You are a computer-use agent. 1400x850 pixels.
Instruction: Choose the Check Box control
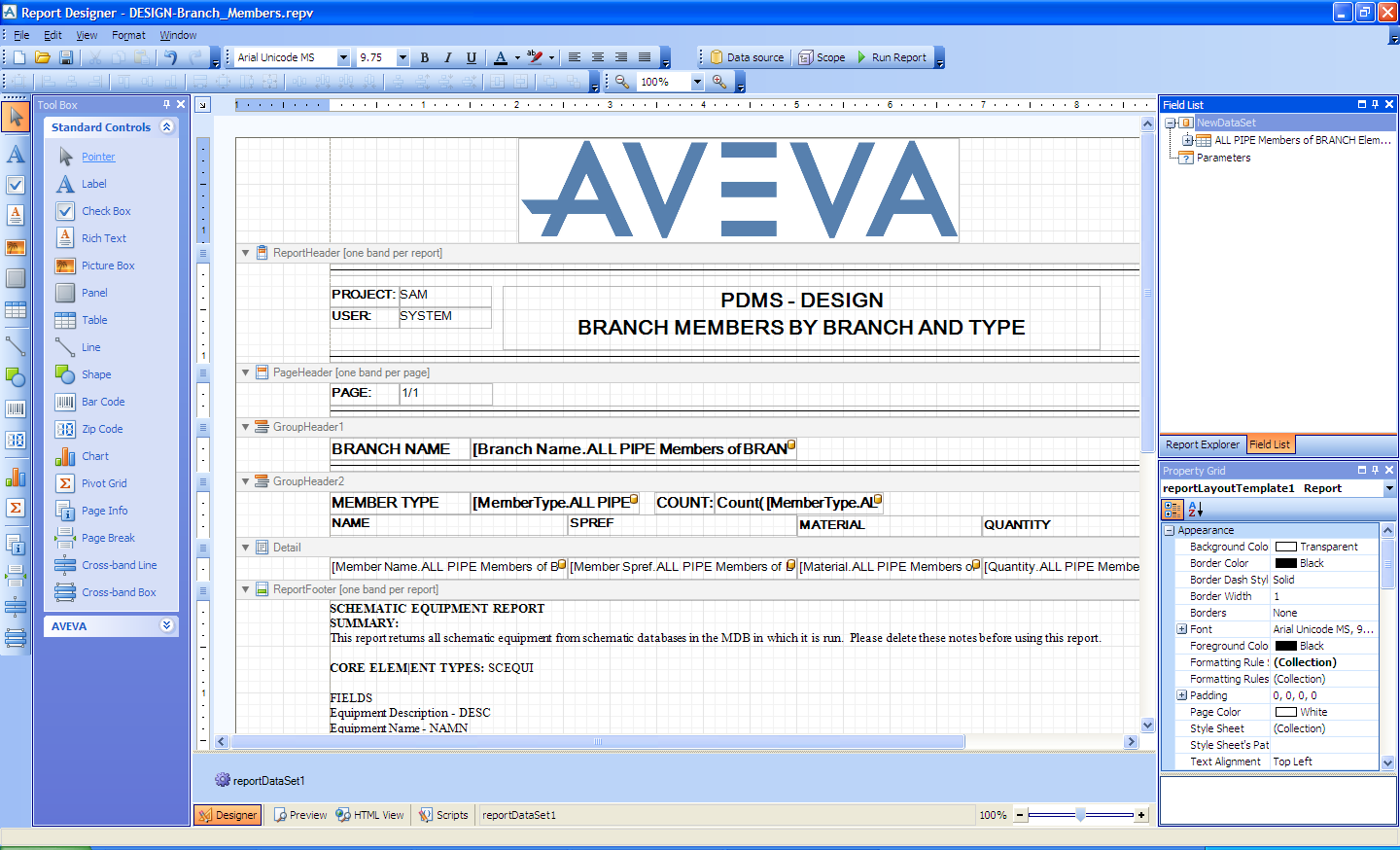point(105,211)
